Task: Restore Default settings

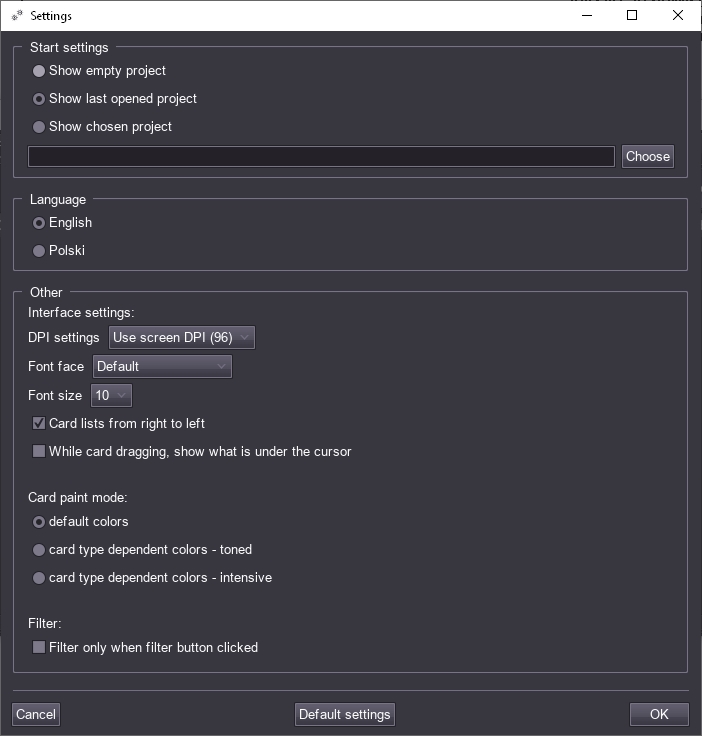Action: (345, 714)
